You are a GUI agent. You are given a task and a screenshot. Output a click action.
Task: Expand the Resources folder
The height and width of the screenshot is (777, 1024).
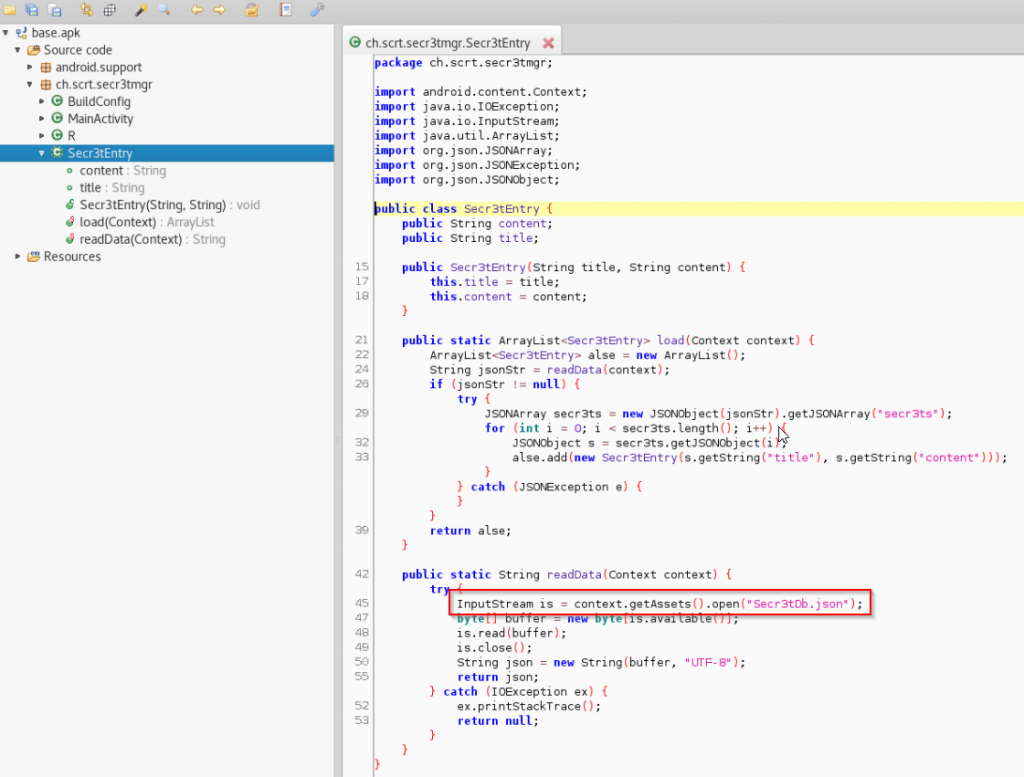(x=16, y=256)
